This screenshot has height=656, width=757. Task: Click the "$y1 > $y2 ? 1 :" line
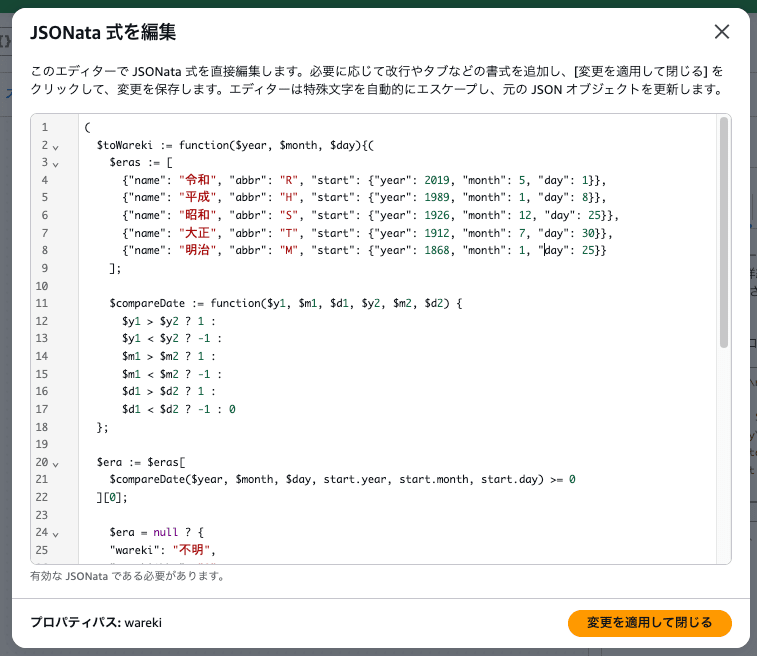(168, 321)
